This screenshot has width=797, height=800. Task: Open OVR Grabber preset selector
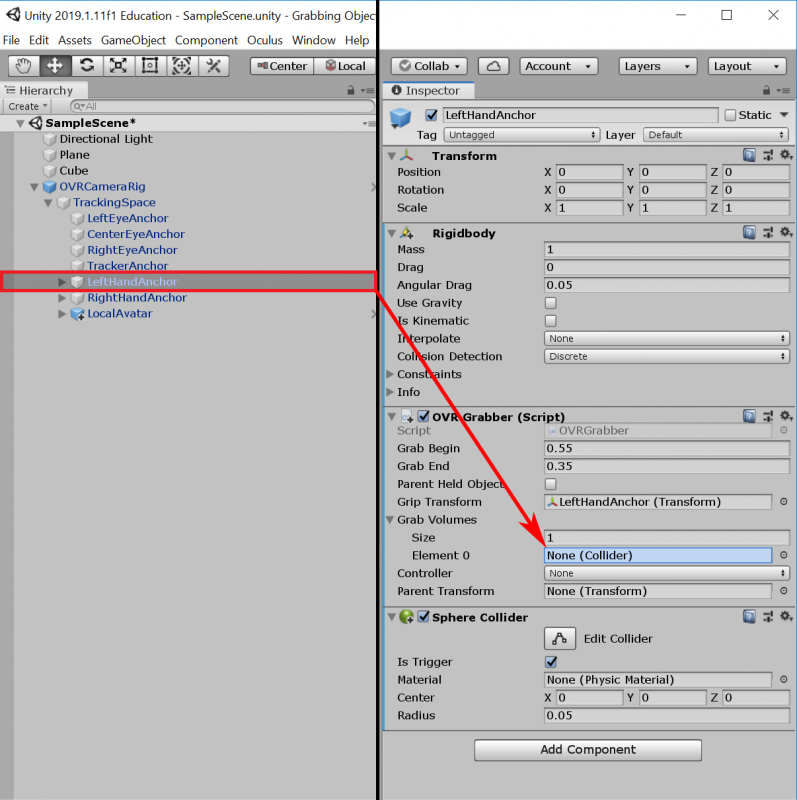(x=768, y=416)
